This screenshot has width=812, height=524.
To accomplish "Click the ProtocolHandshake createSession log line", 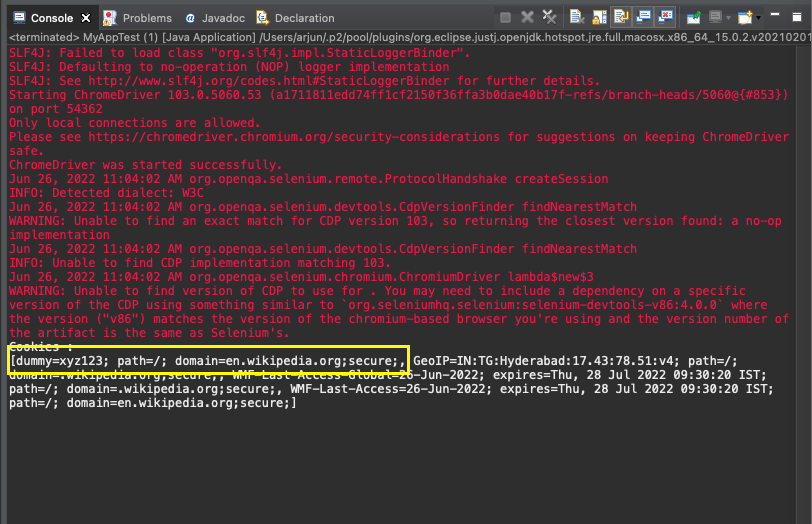I will pos(308,179).
